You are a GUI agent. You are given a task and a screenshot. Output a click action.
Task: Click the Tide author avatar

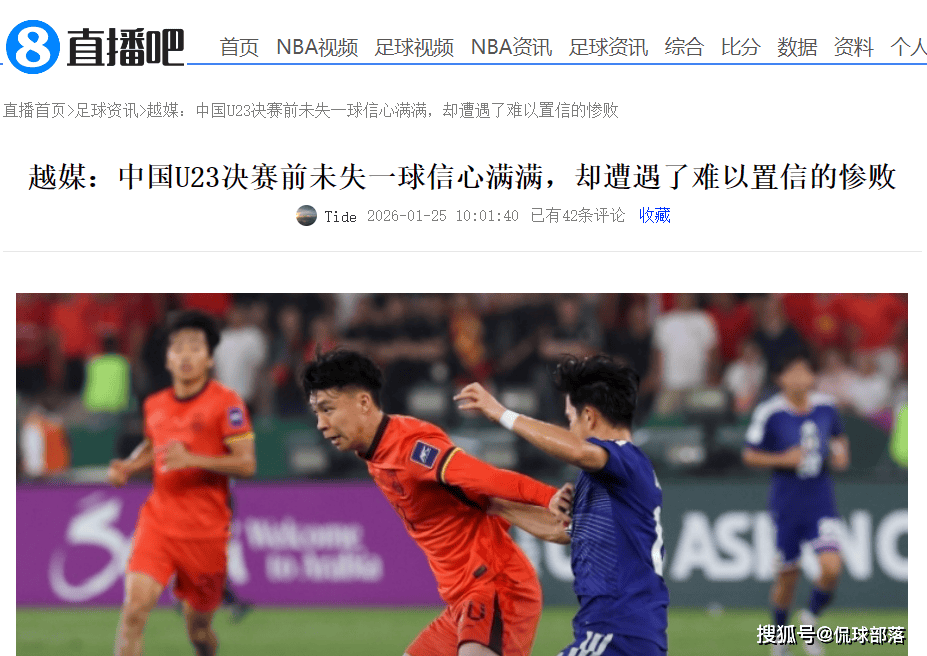[306, 216]
